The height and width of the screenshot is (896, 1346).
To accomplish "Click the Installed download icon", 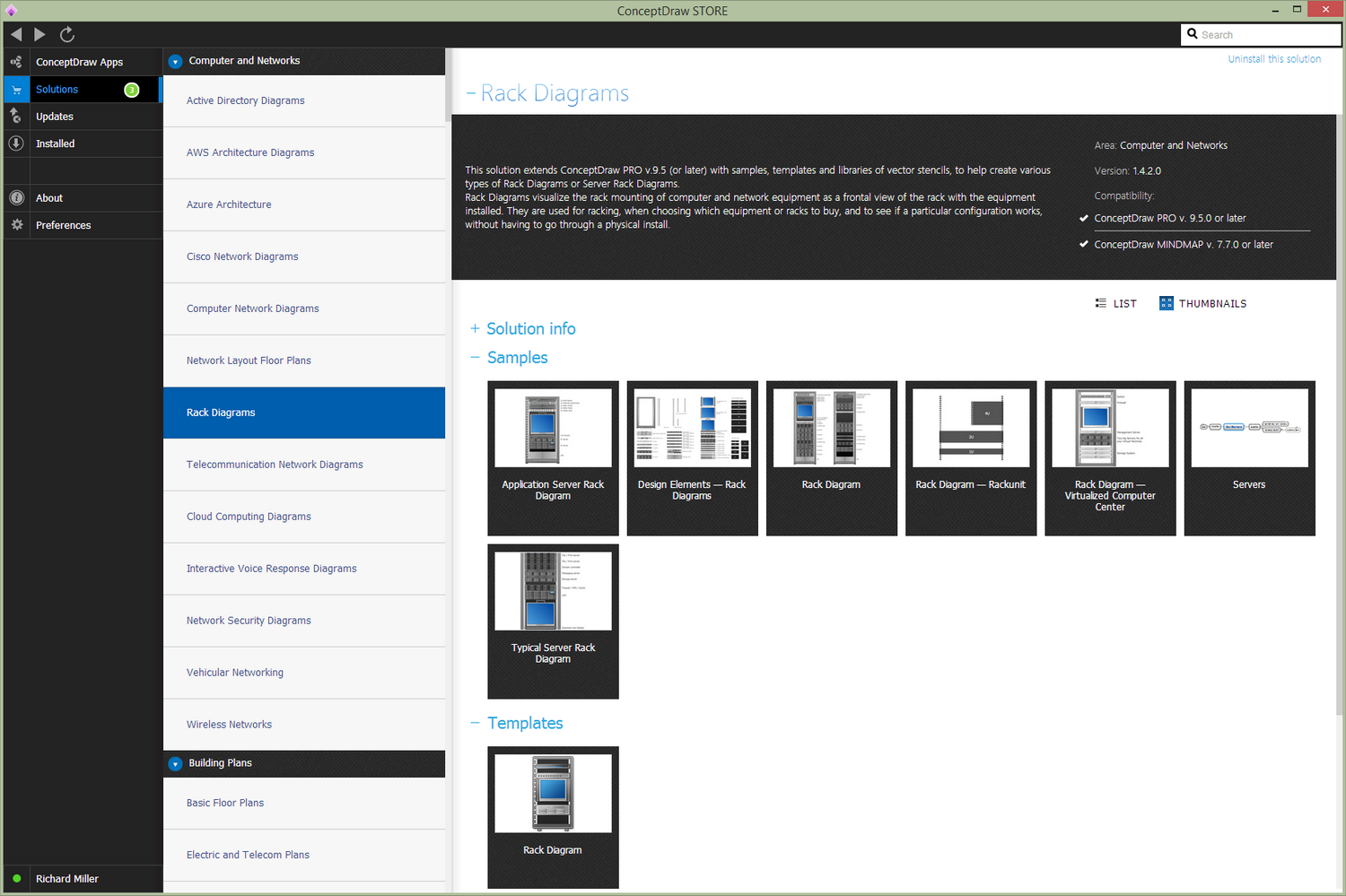I will pyautogui.click(x=16, y=144).
